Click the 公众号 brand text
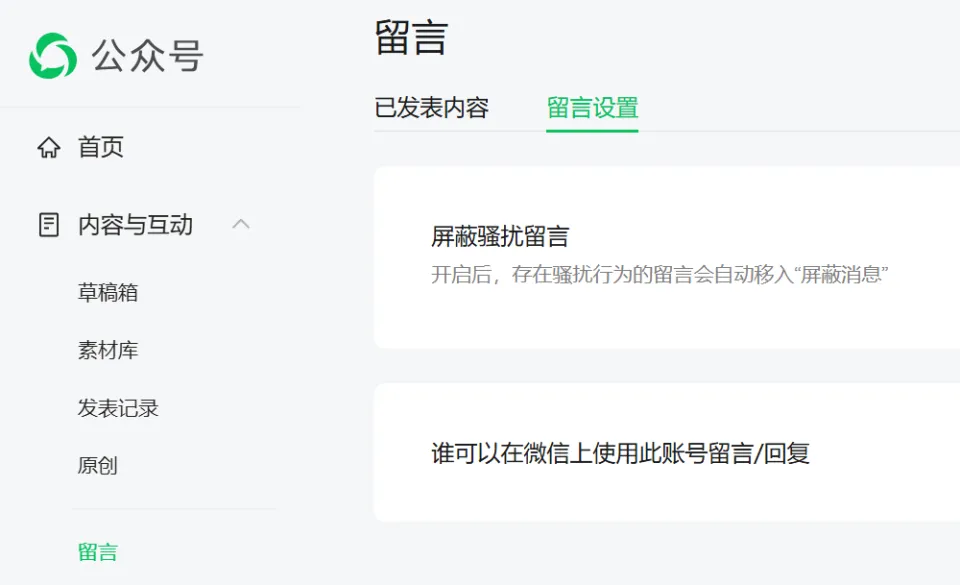Image resolution: width=960 pixels, height=585 pixels. 148,56
